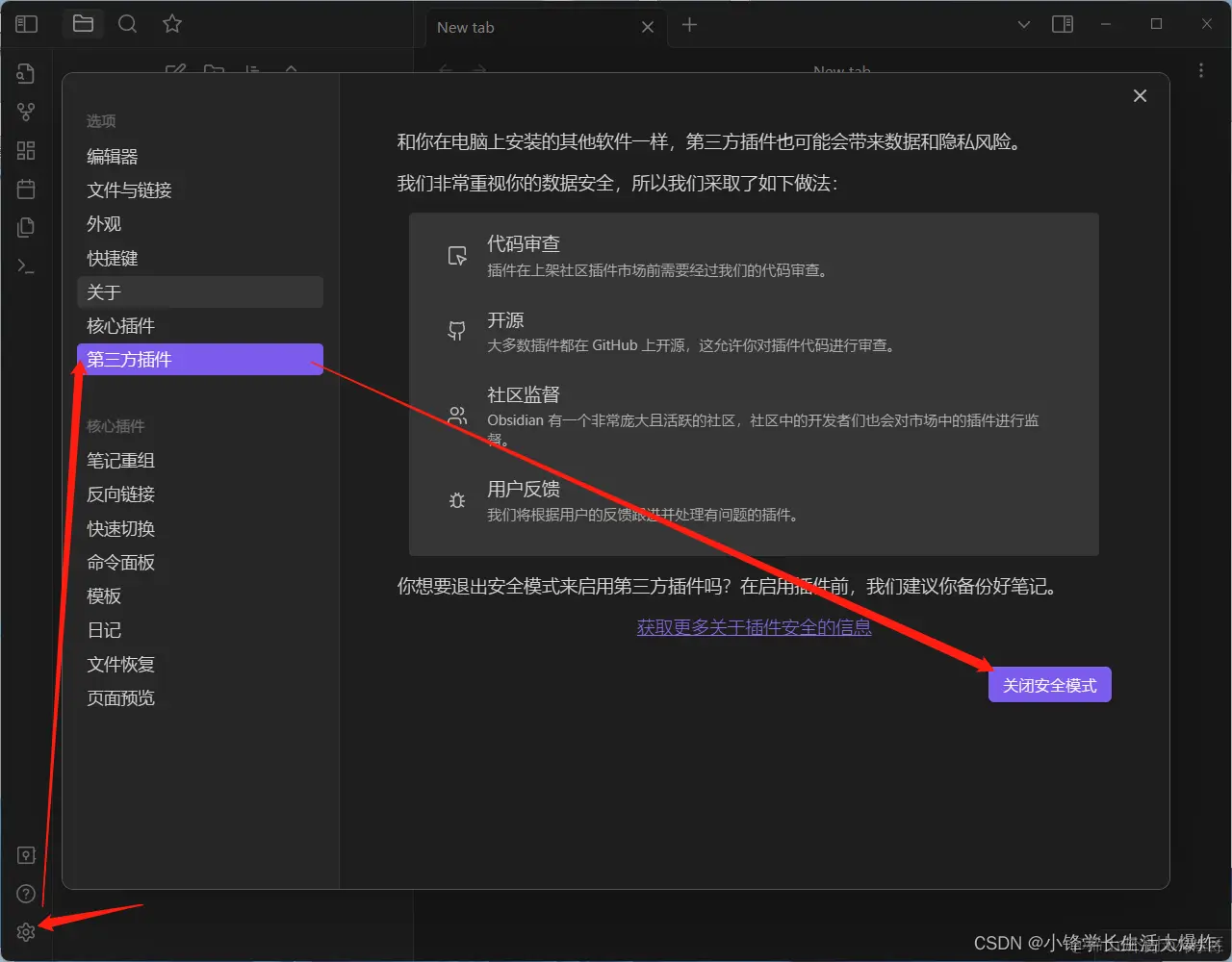1232x962 pixels.
Task: Click the 社区监督 people icon
Action: point(457,416)
